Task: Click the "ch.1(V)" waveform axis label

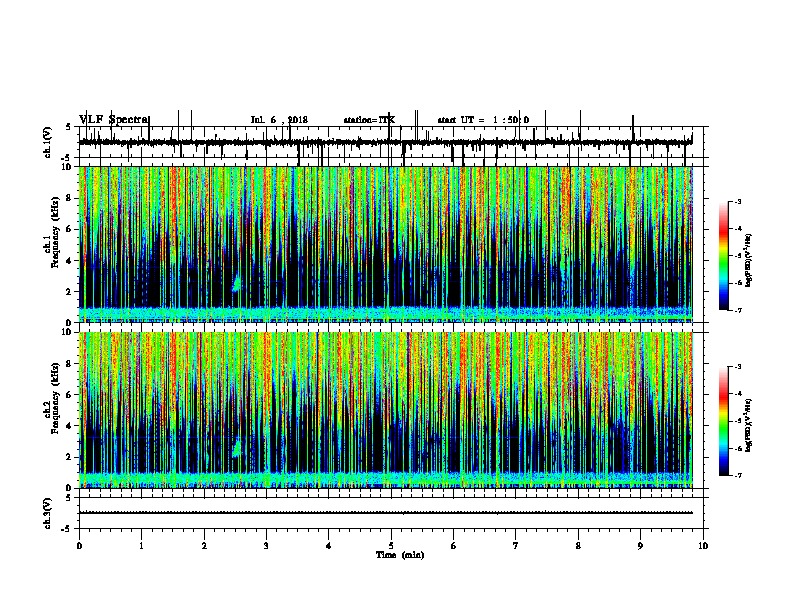Action: tap(48, 142)
